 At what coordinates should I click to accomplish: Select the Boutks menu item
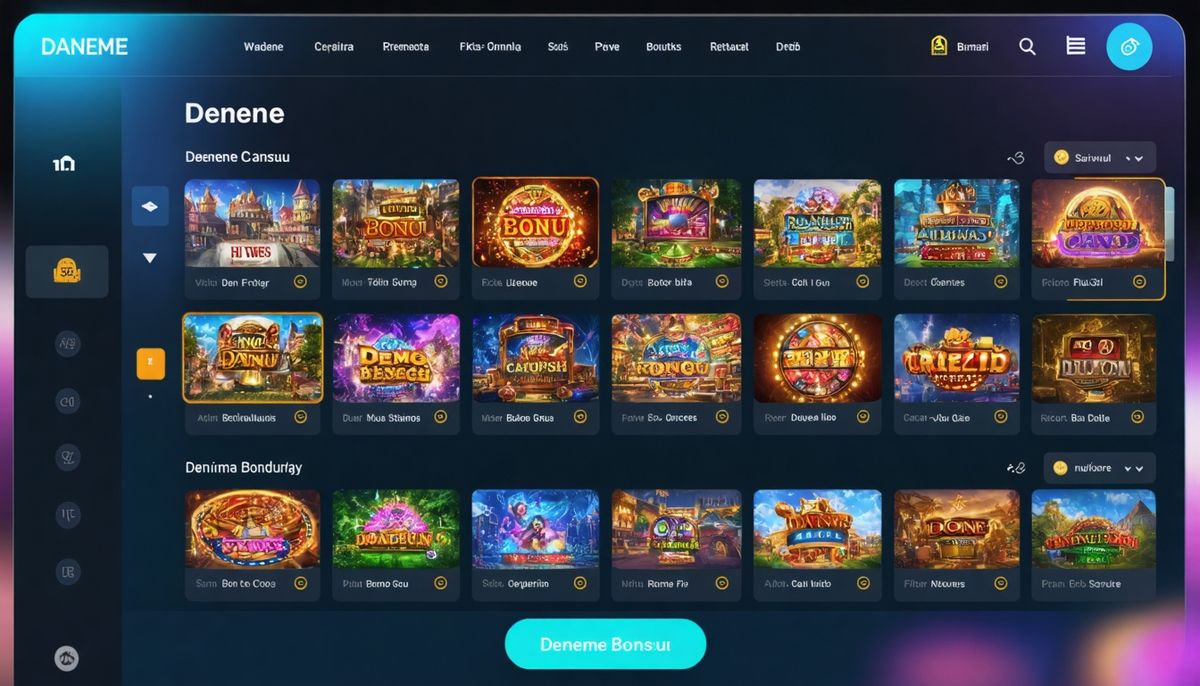click(x=663, y=47)
